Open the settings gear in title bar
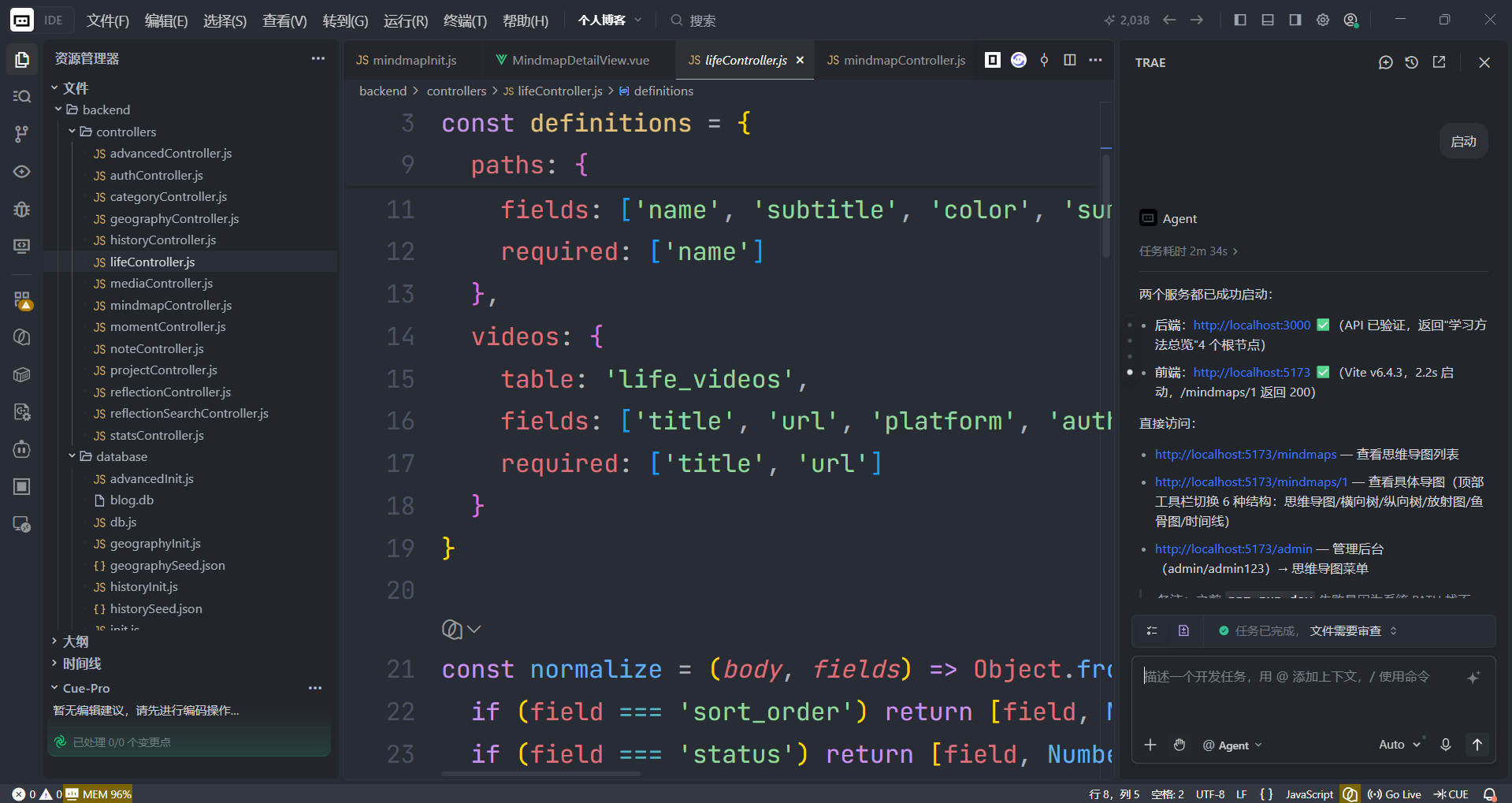Viewport: 1512px width, 803px height. point(1323,20)
